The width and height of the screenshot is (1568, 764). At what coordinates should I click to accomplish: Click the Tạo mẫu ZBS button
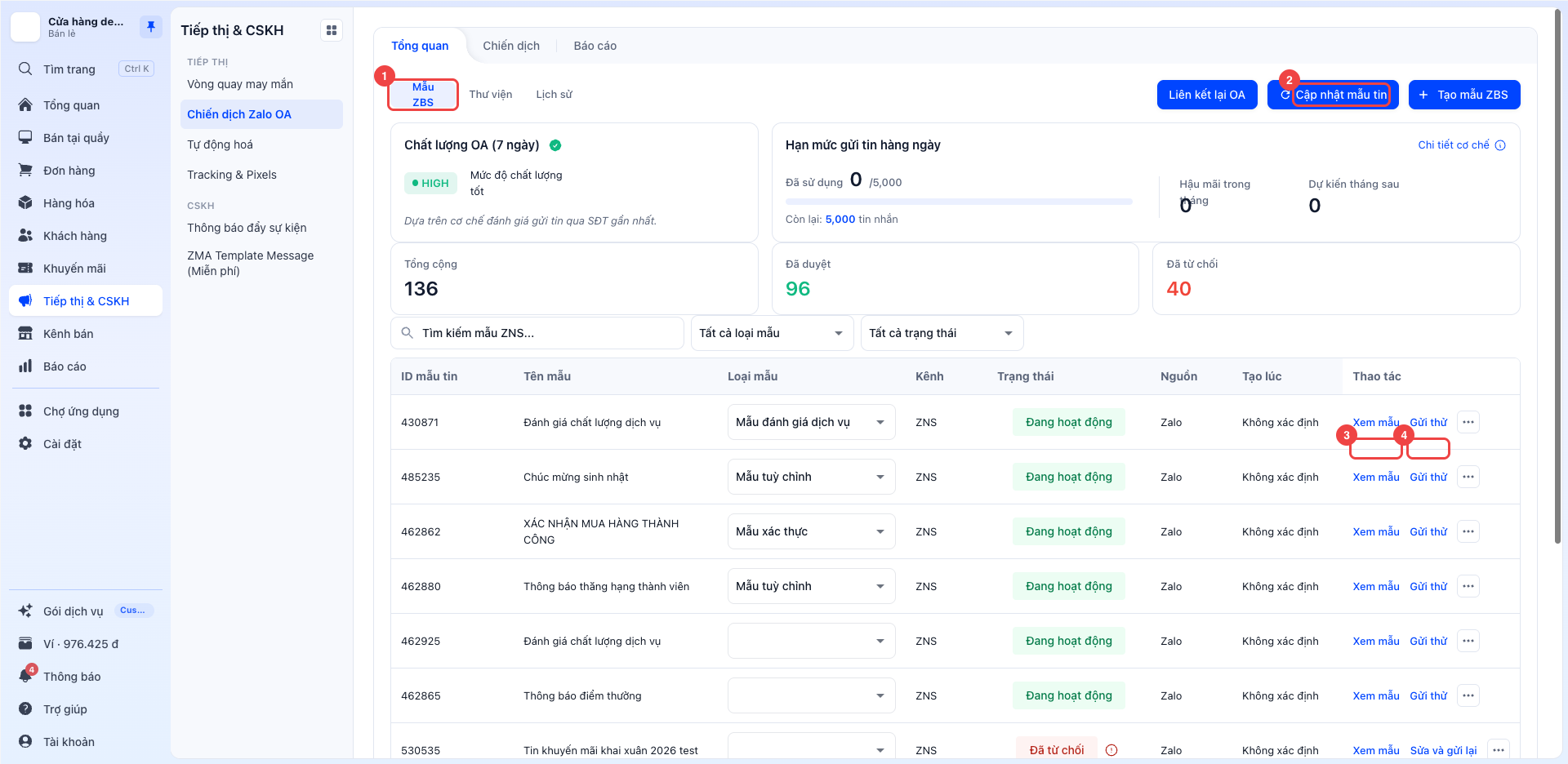tap(1464, 95)
